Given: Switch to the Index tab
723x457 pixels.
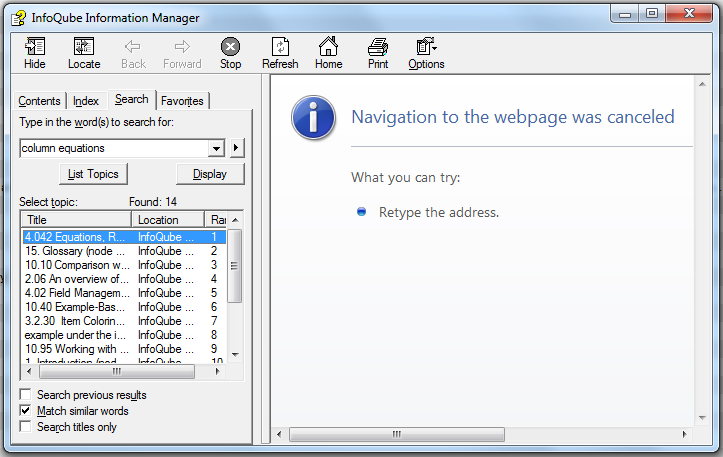Looking at the screenshot, I should click(x=86, y=101).
